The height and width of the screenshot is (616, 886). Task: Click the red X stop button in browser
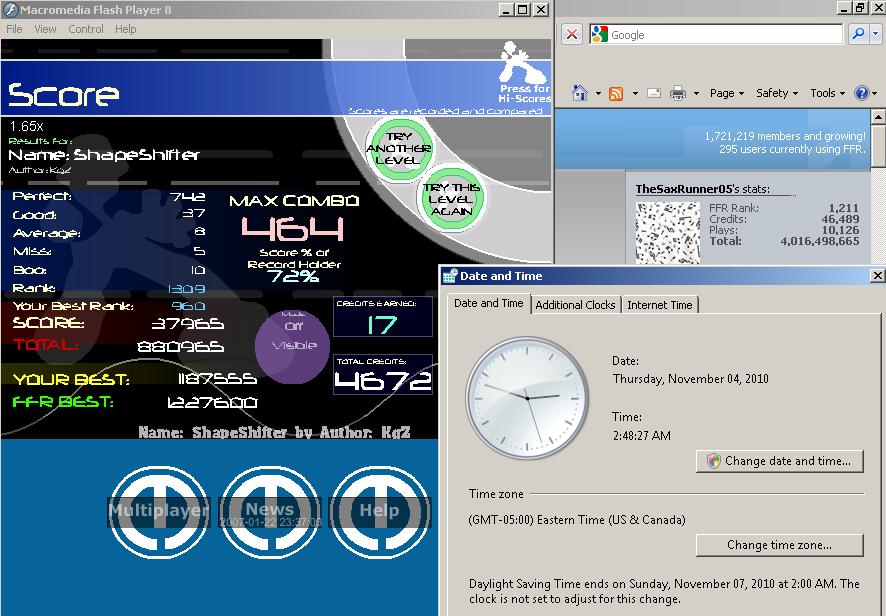coord(572,34)
